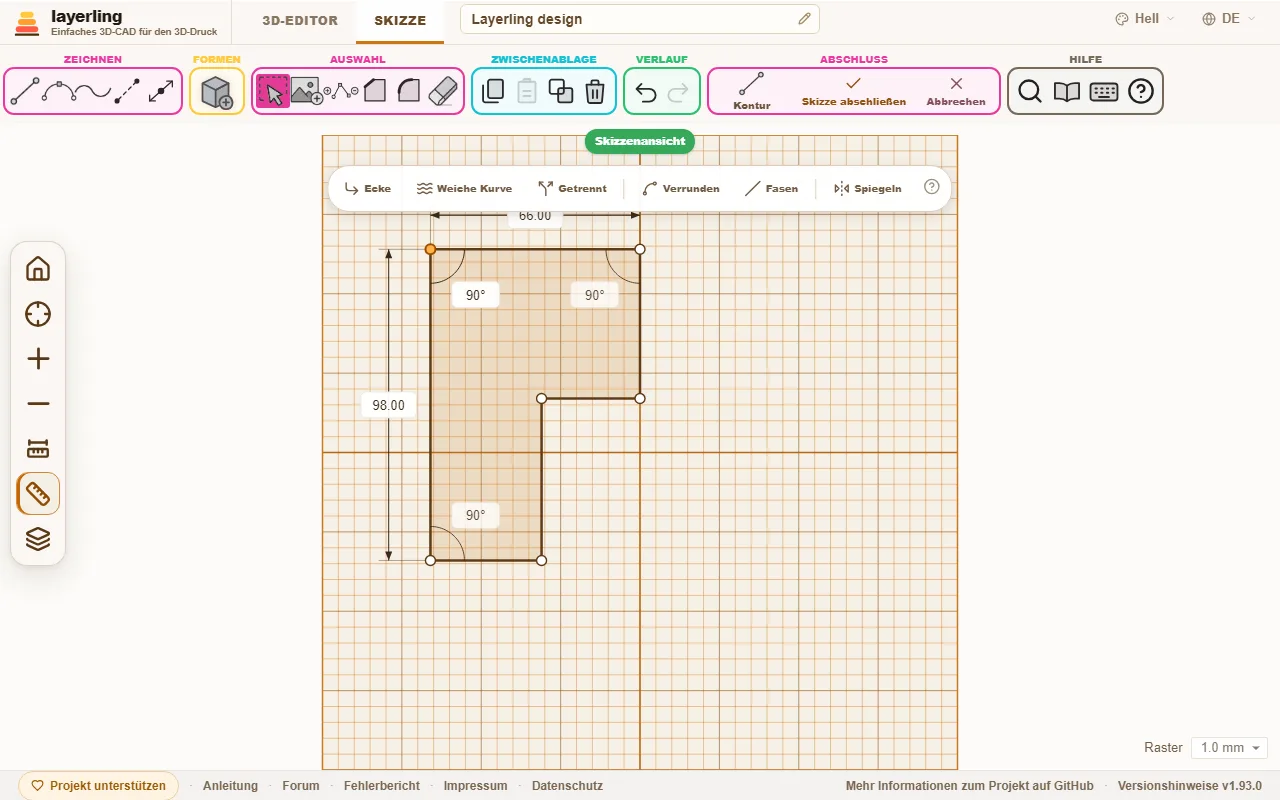1280x800 pixels.
Task: Select the move point arrow tool
Action: pyautogui.click(x=161, y=92)
